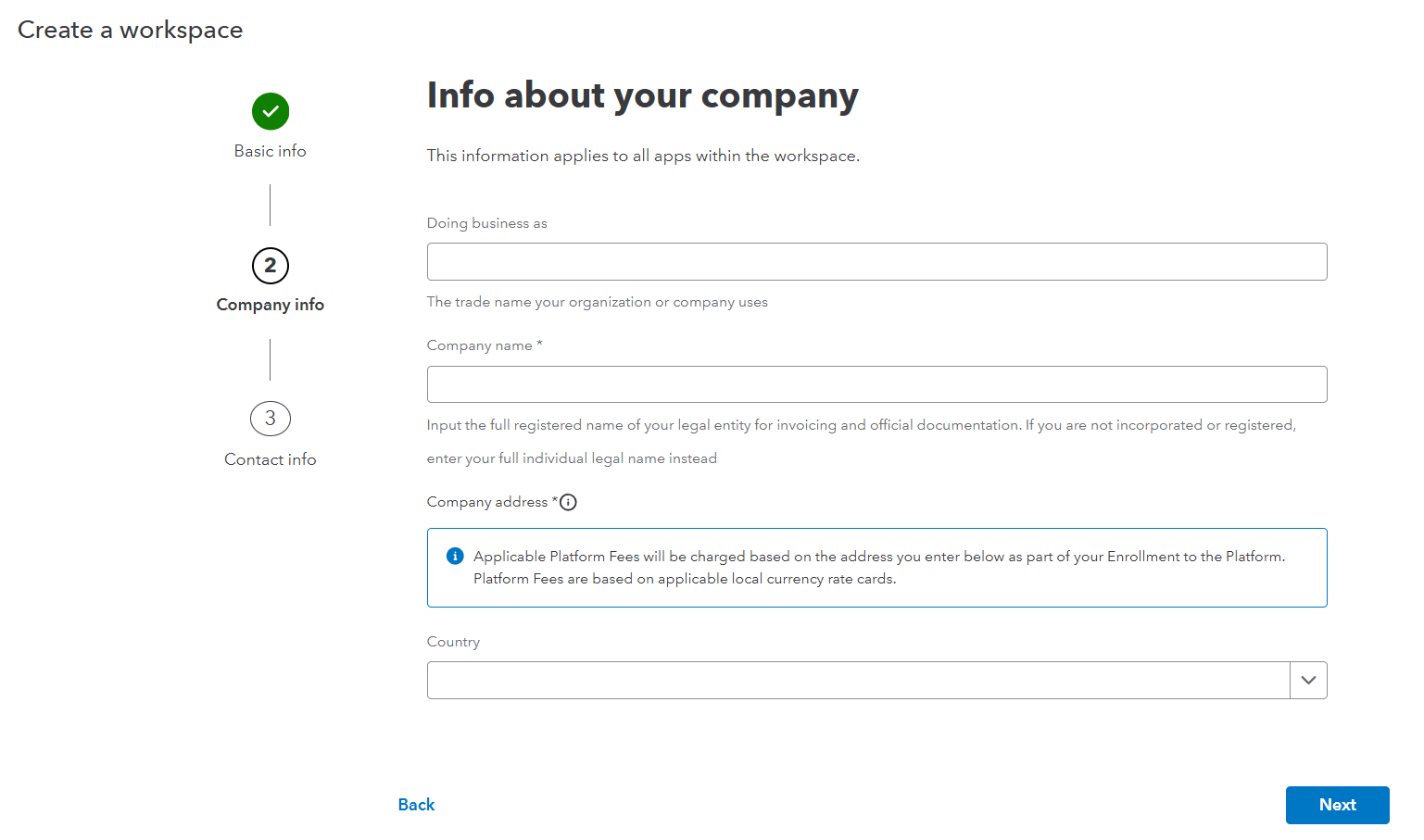Screen dimensions: 1424x840
Task: Click the Doing business as field label
Action: click(x=486, y=223)
